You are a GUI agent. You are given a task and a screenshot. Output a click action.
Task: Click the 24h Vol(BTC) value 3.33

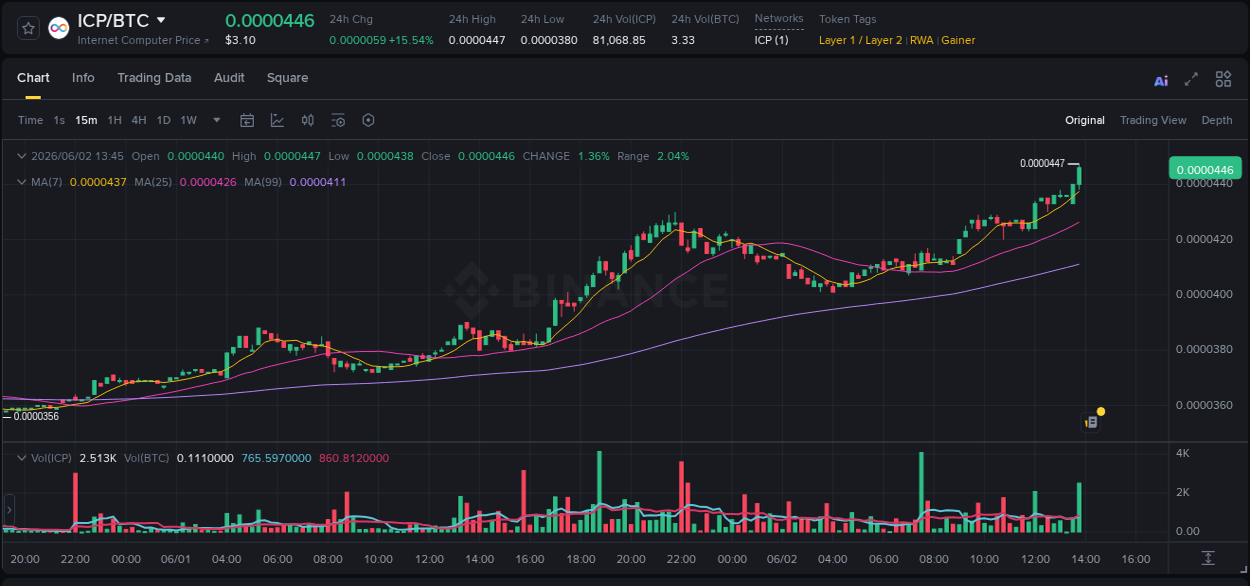pyautogui.click(x=683, y=40)
